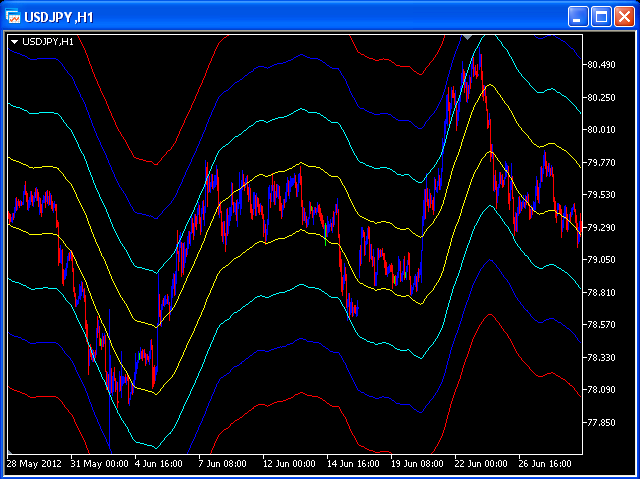Click the 78.090 price label
Image resolution: width=640 pixels, height=480 pixels.
[x=602, y=390]
